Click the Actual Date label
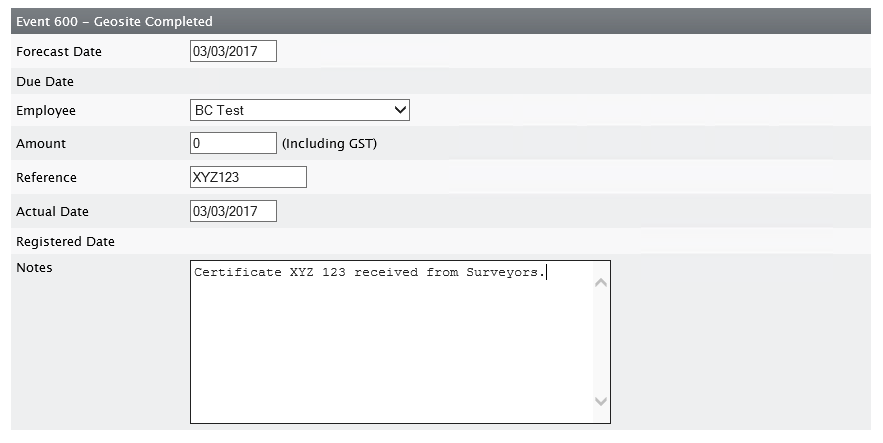Viewport: 883px width, 443px height. [x=52, y=212]
